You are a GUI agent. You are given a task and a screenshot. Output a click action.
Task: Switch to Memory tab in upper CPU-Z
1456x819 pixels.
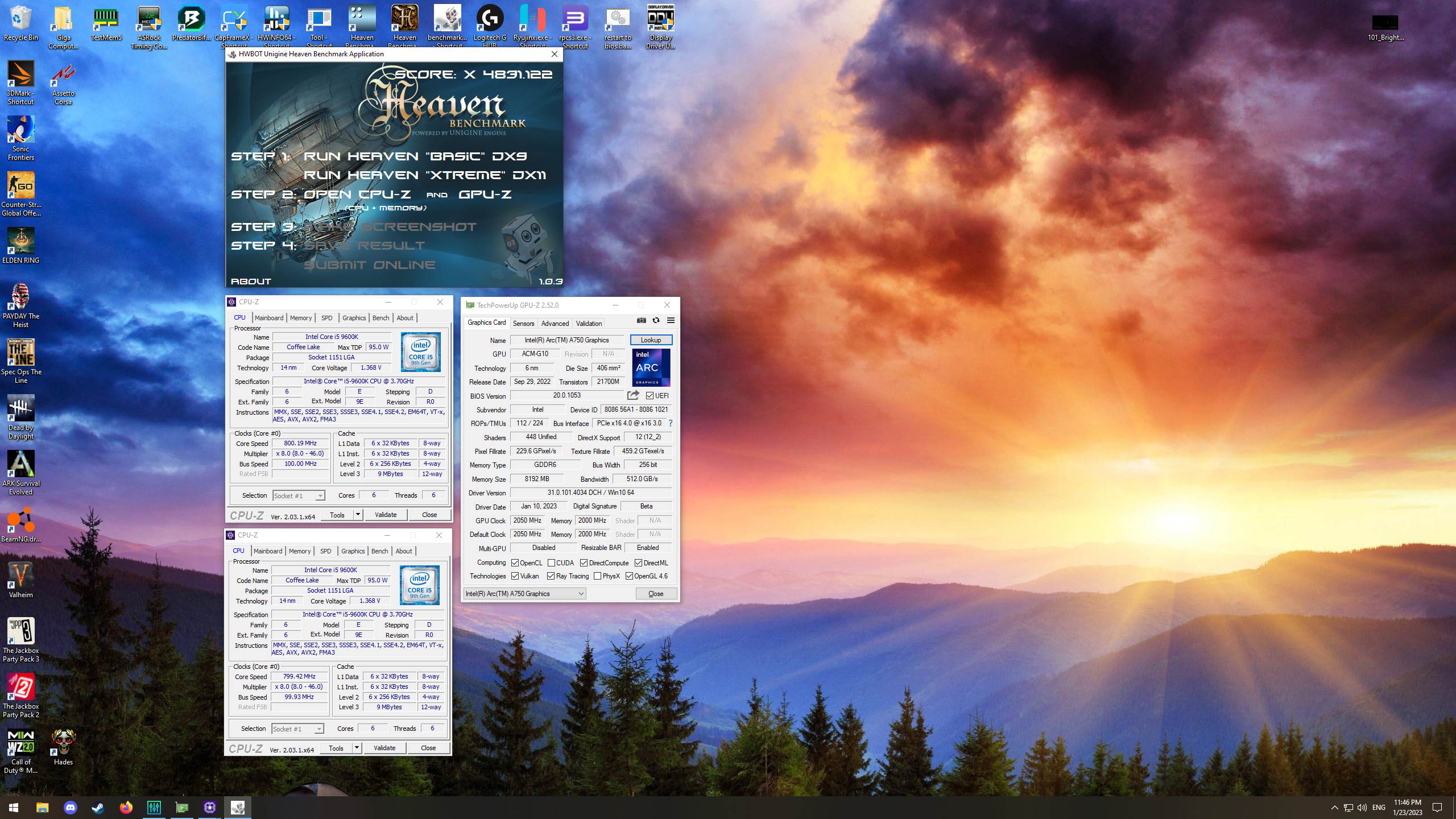coord(301,318)
